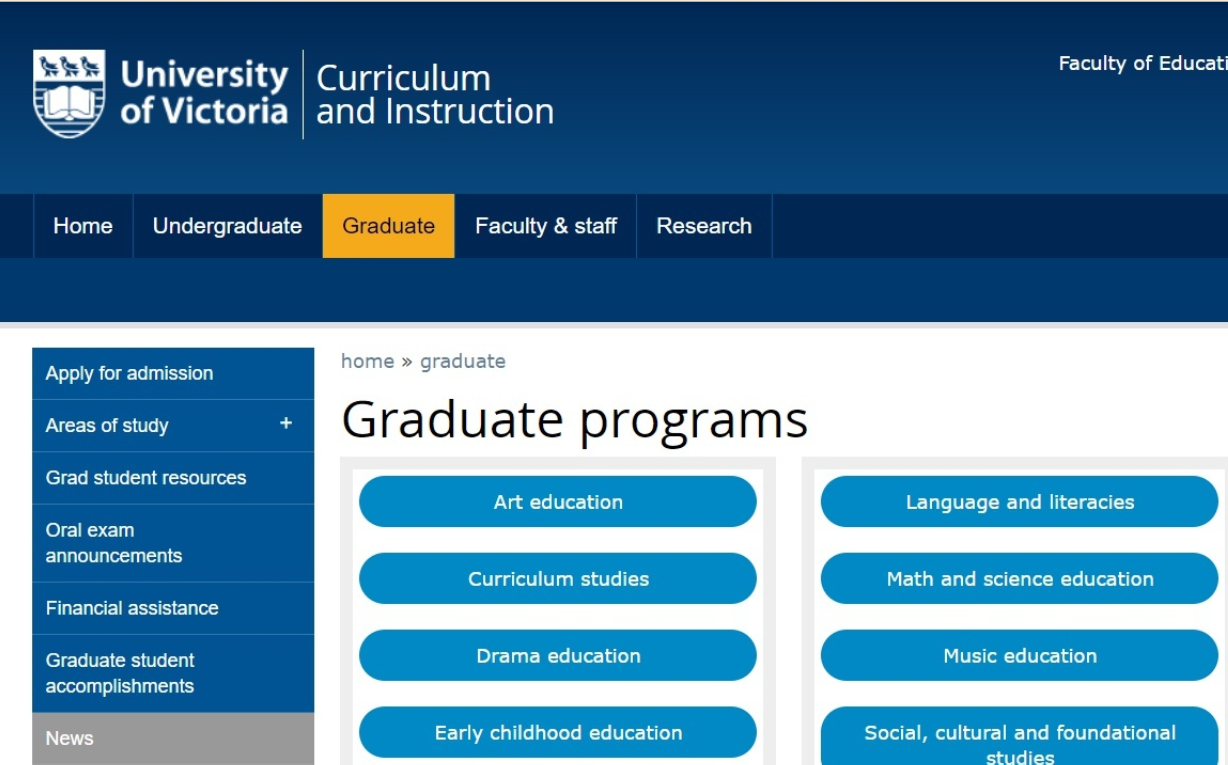Open the Curriculum studies program
Viewport: 1228px width, 765px height.
[x=558, y=579]
